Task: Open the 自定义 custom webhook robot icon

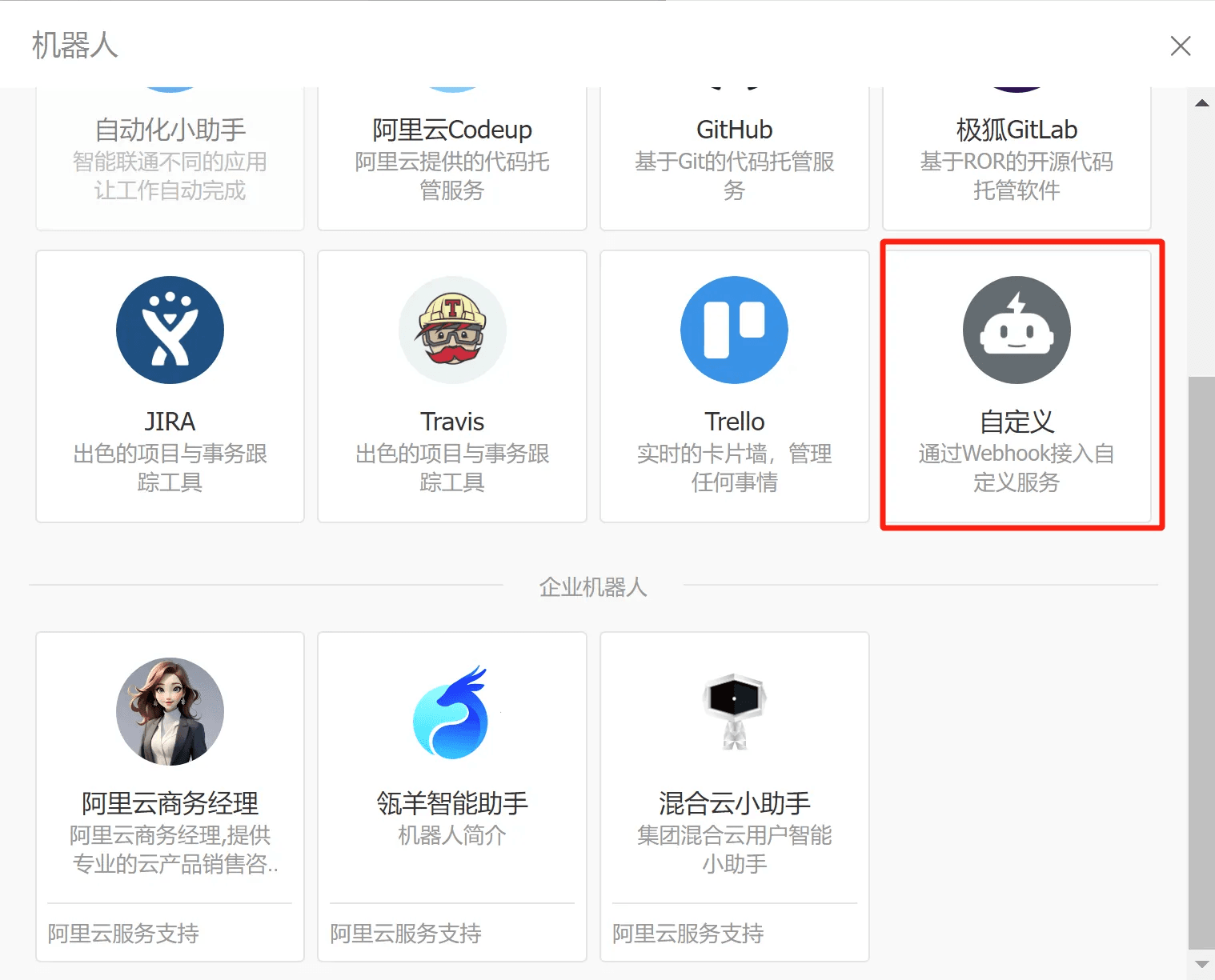Action: tap(1017, 330)
